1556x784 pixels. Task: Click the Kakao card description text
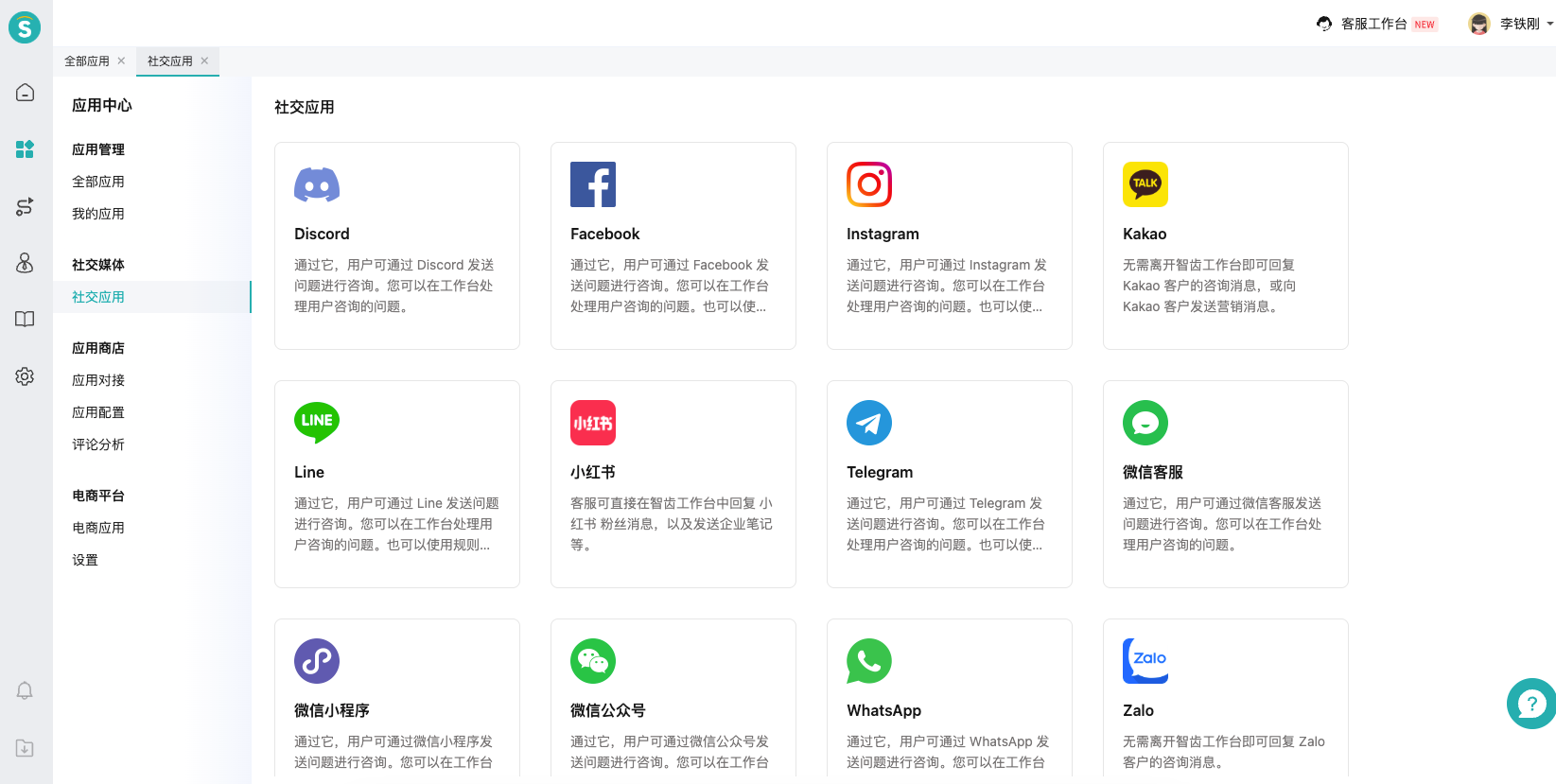tap(1210, 286)
